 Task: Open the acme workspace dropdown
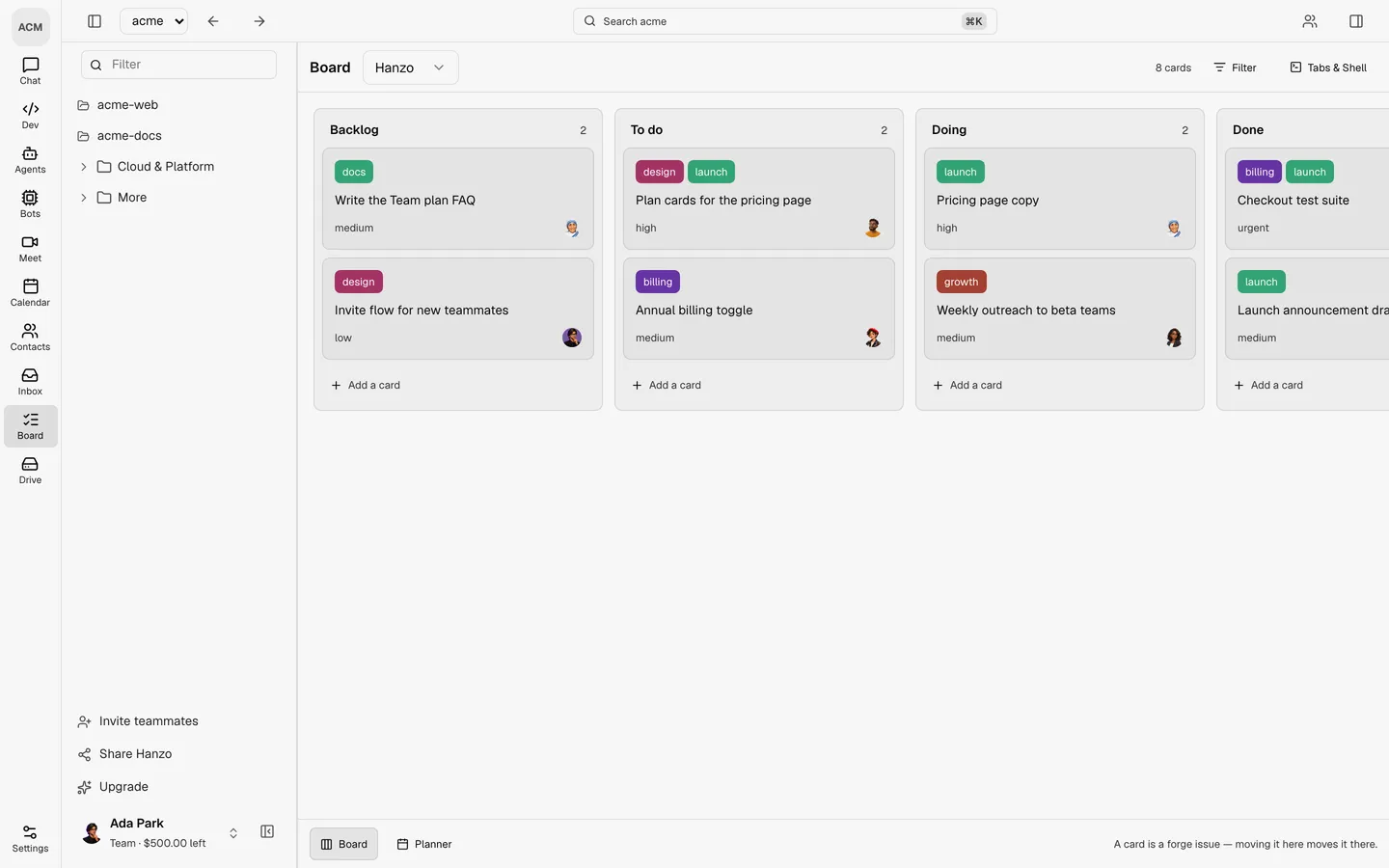pyautogui.click(x=154, y=21)
